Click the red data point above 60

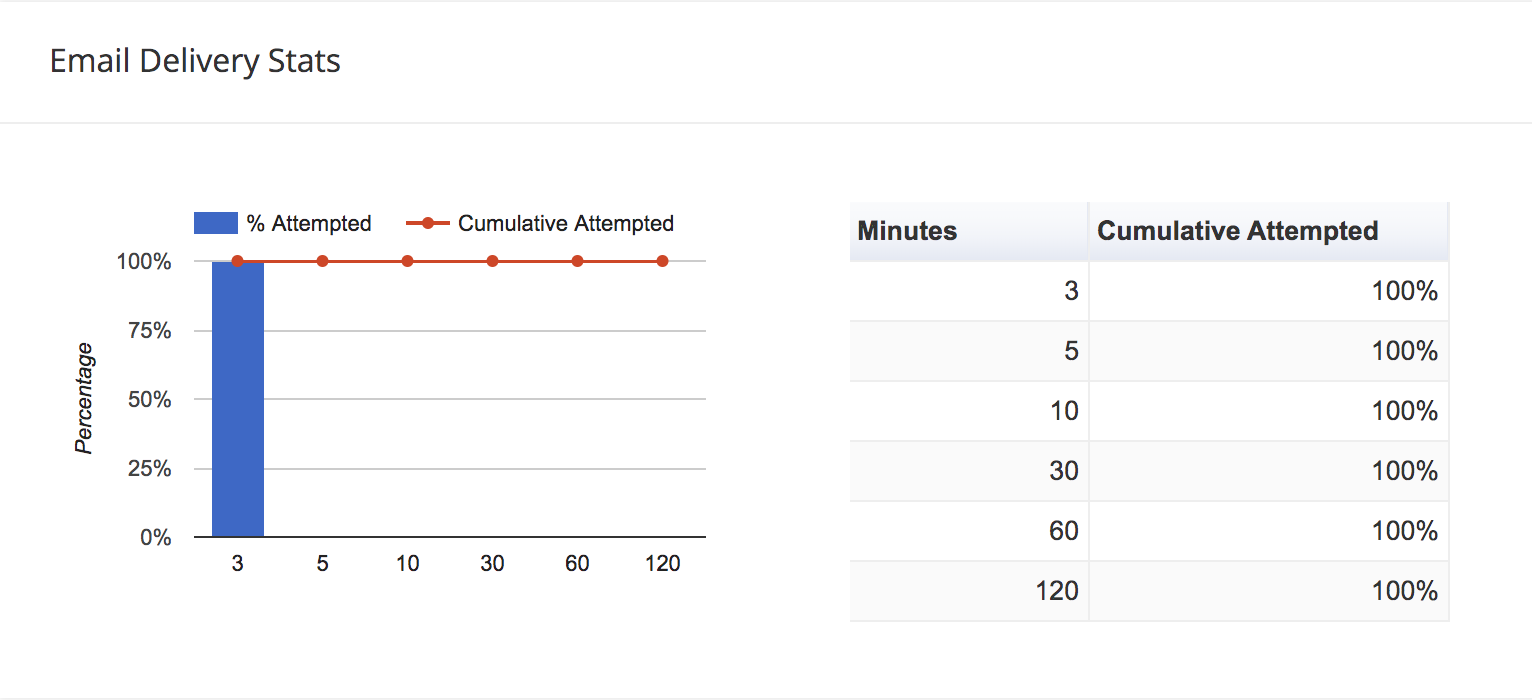[577, 261]
